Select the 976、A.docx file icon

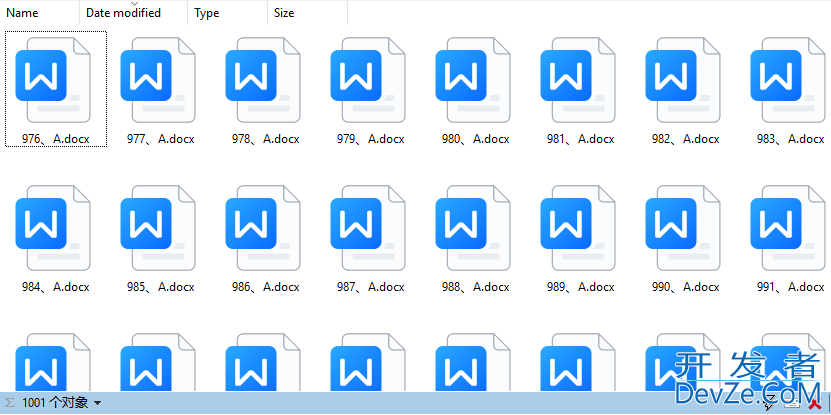[x=53, y=80]
